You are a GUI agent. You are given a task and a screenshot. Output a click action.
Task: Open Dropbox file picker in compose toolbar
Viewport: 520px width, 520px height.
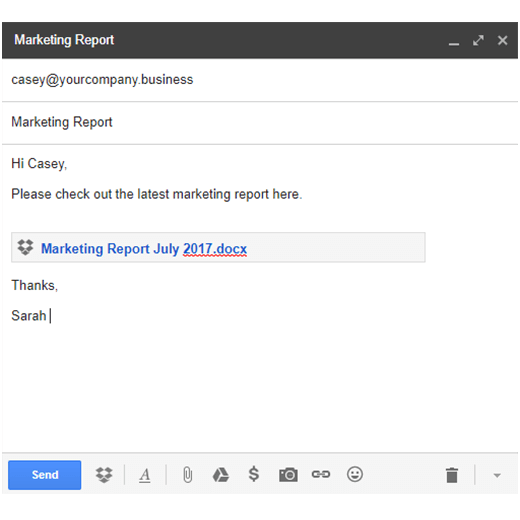[x=104, y=475]
